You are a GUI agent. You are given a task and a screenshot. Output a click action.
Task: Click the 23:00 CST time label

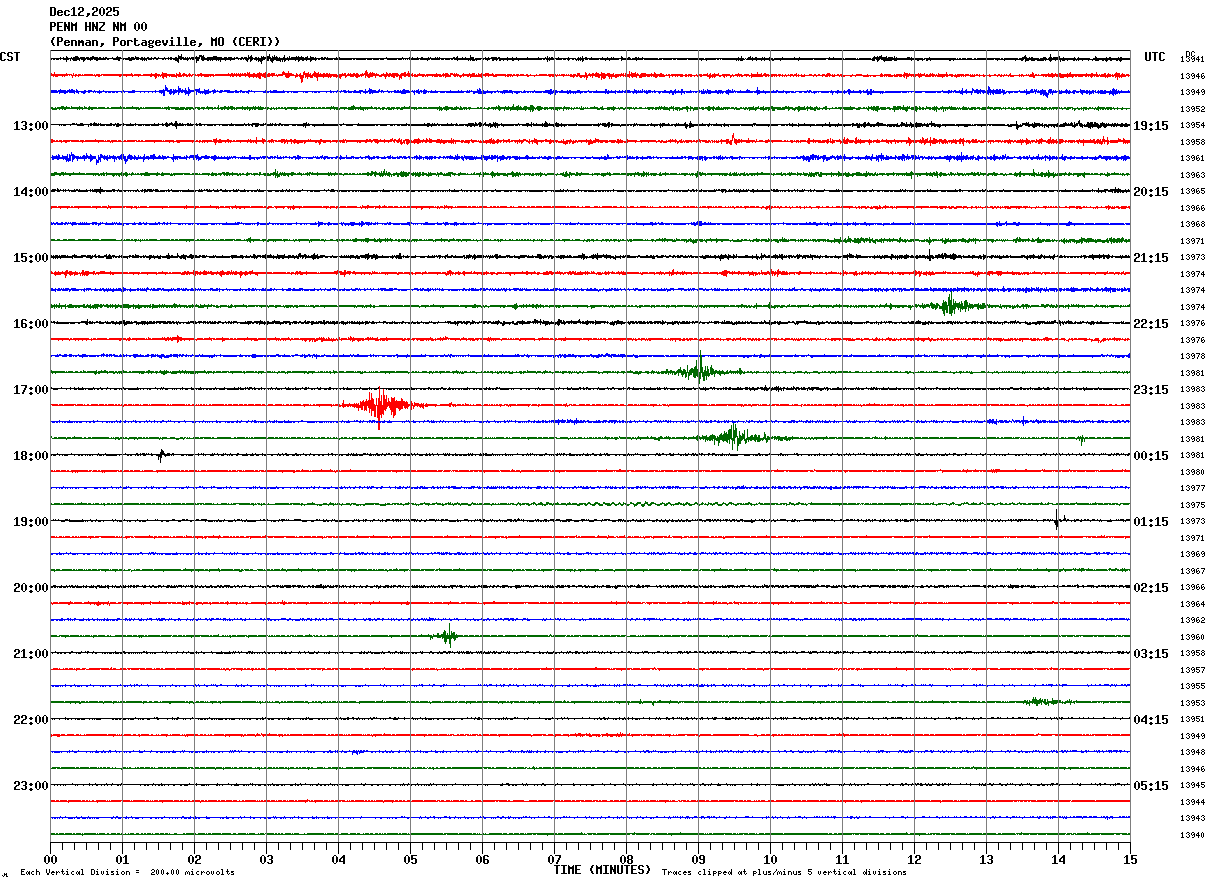(31, 786)
